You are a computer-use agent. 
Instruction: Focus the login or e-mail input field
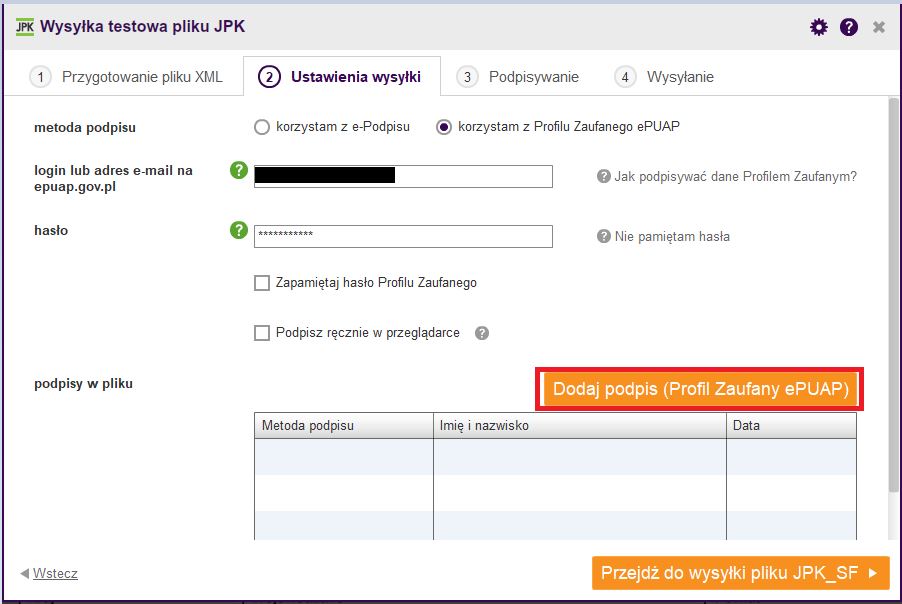pos(403,176)
